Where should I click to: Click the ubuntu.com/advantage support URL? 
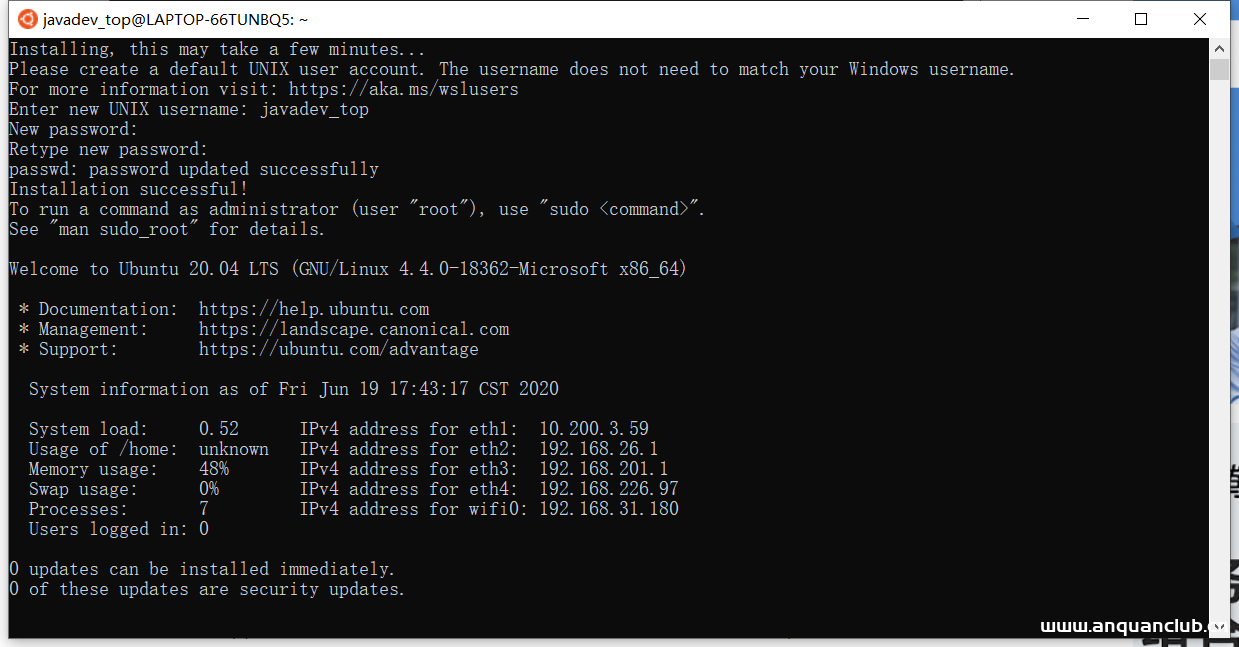(x=338, y=349)
